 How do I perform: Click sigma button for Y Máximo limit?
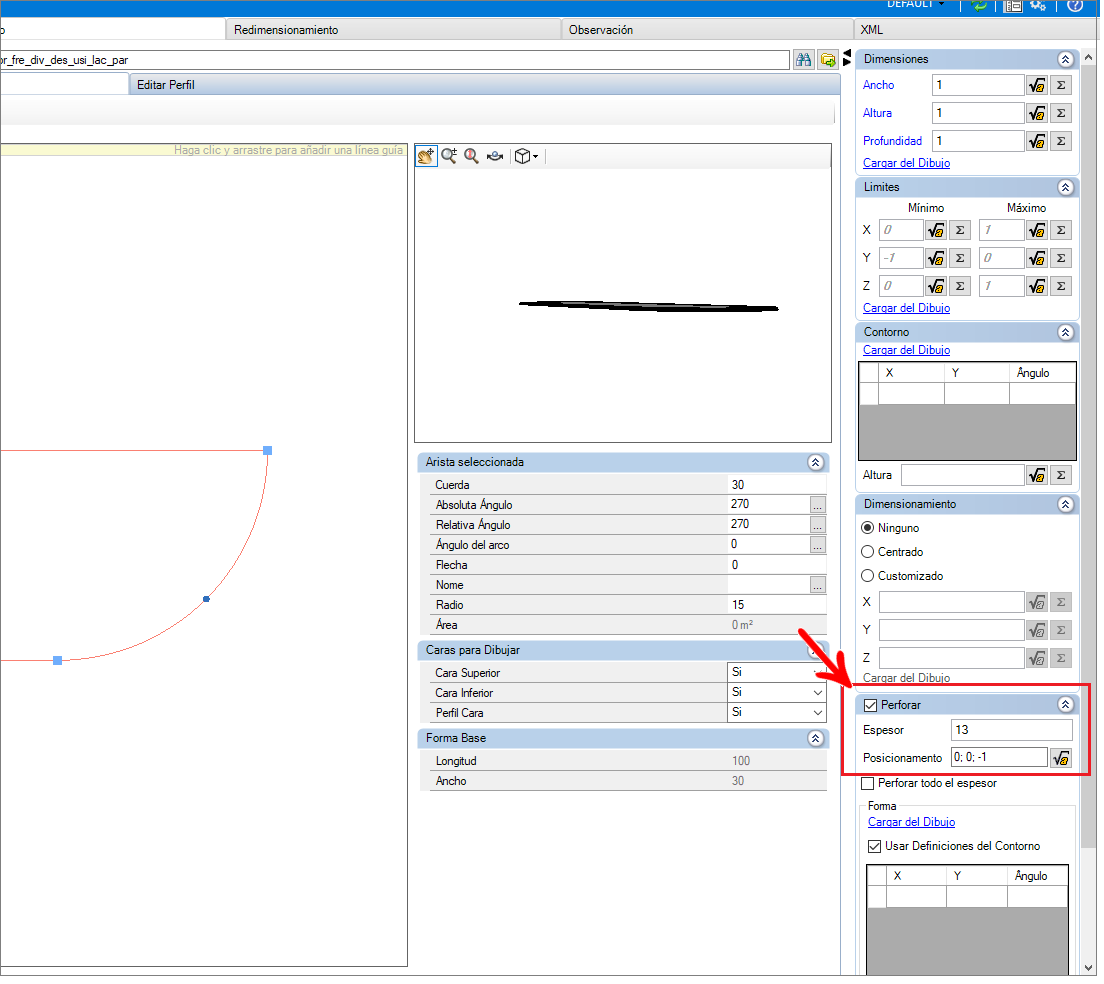[x=1063, y=259]
